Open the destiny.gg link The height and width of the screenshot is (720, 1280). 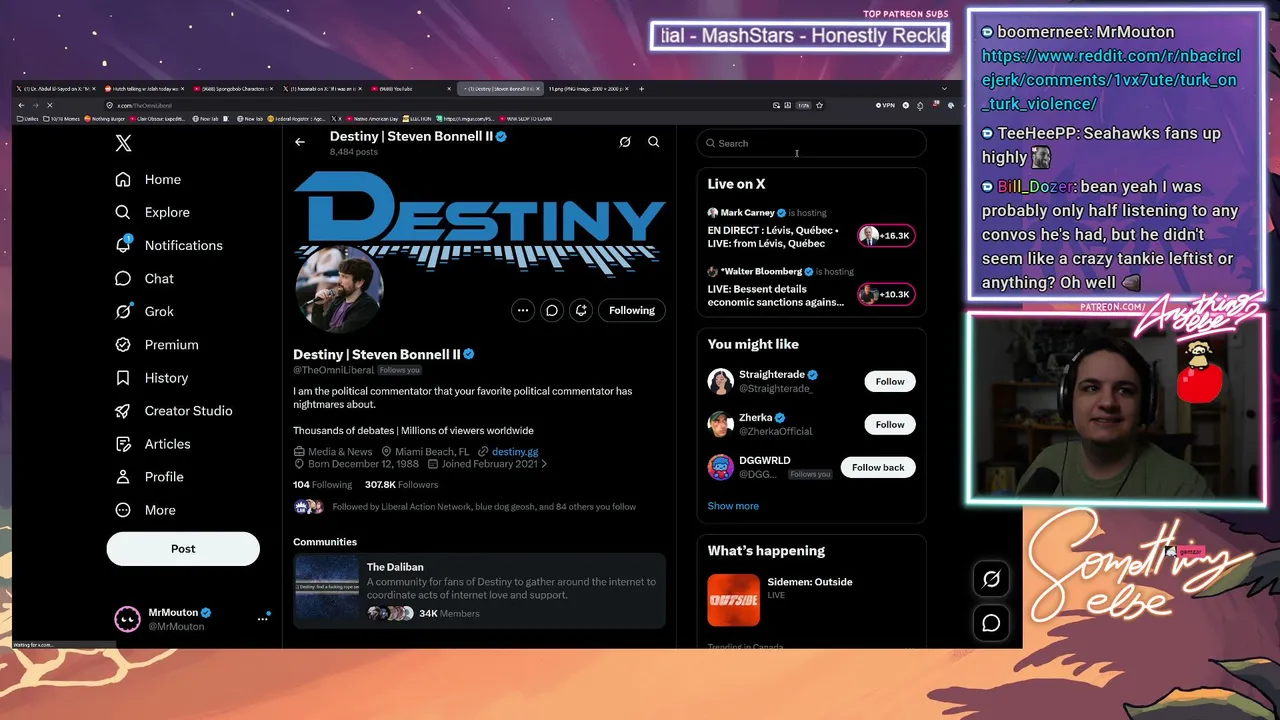(515, 452)
